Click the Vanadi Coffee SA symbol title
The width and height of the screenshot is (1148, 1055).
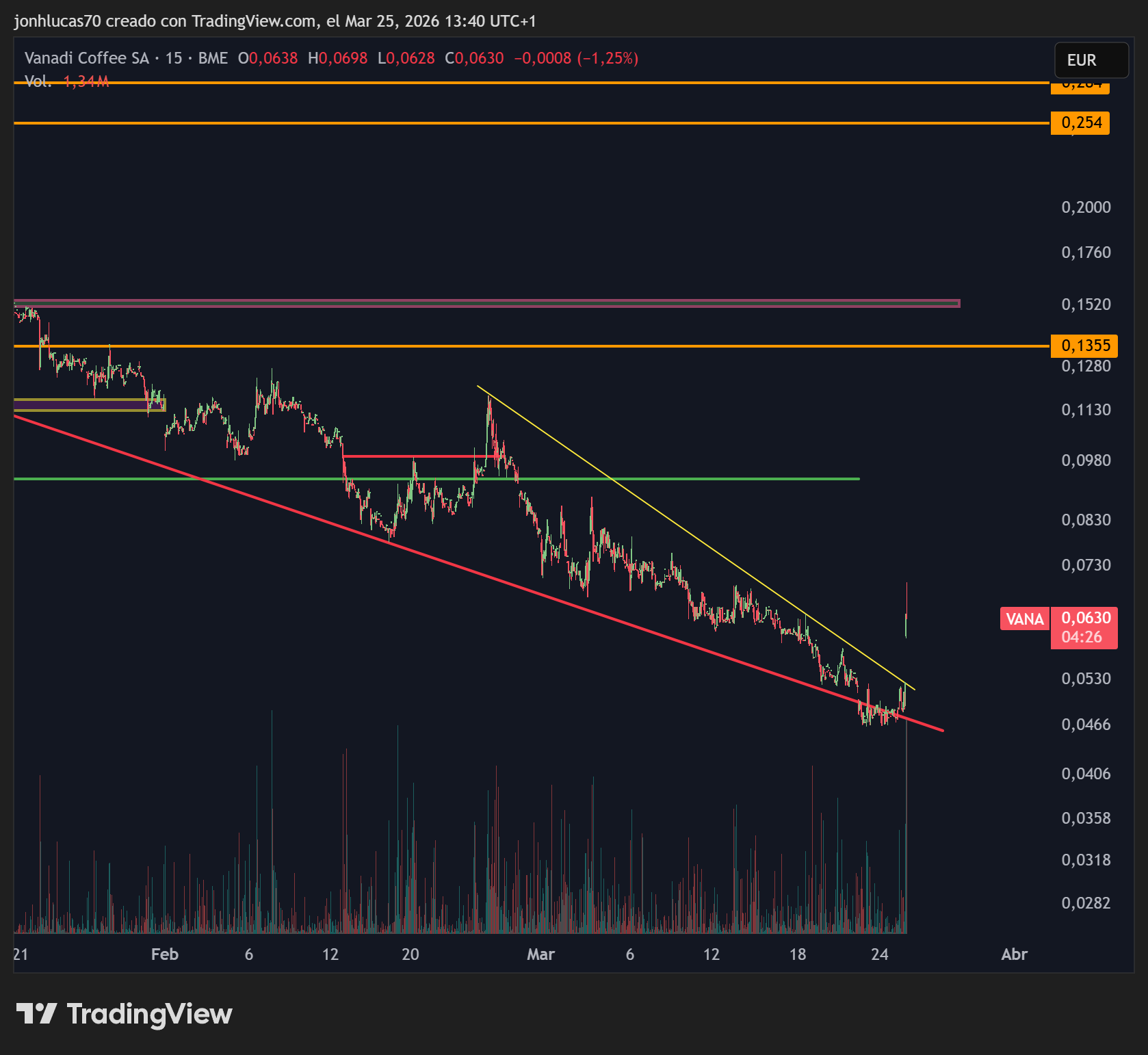[x=87, y=58]
